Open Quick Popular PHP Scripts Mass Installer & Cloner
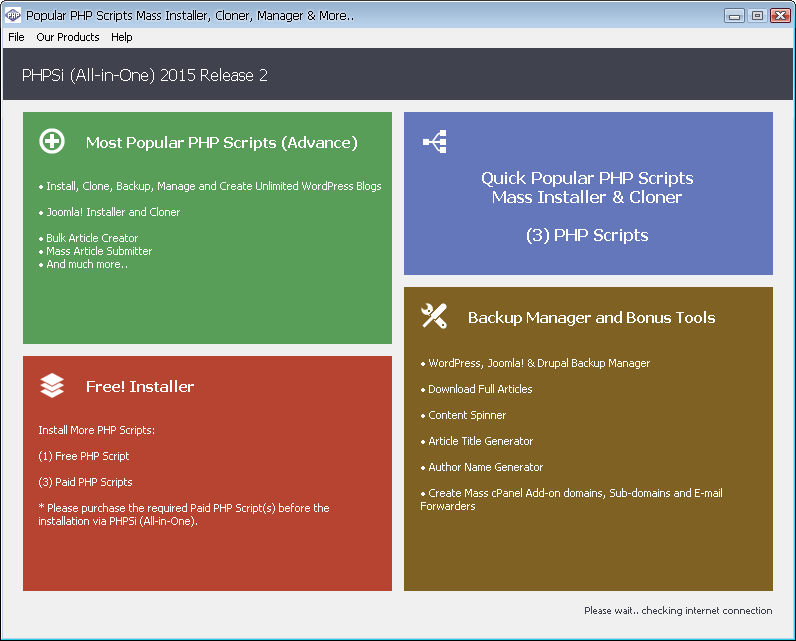The height and width of the screenshot is (641, 796). pyautogui.click(x=587, y=187)
